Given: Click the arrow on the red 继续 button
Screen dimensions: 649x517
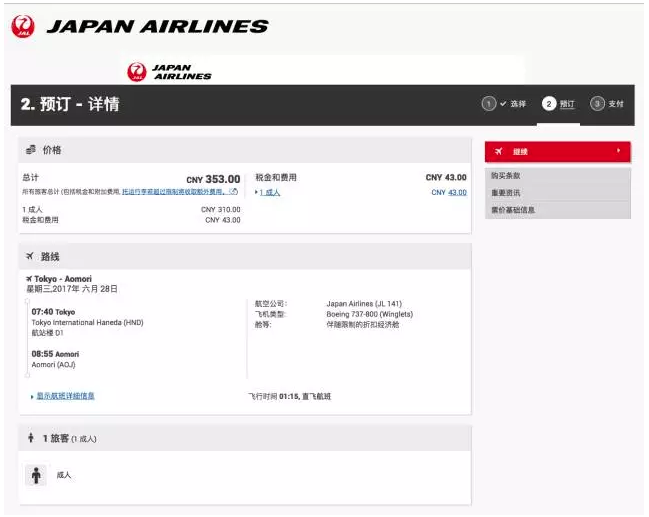Looking at the screenshot, I should [x=618, y=152].
